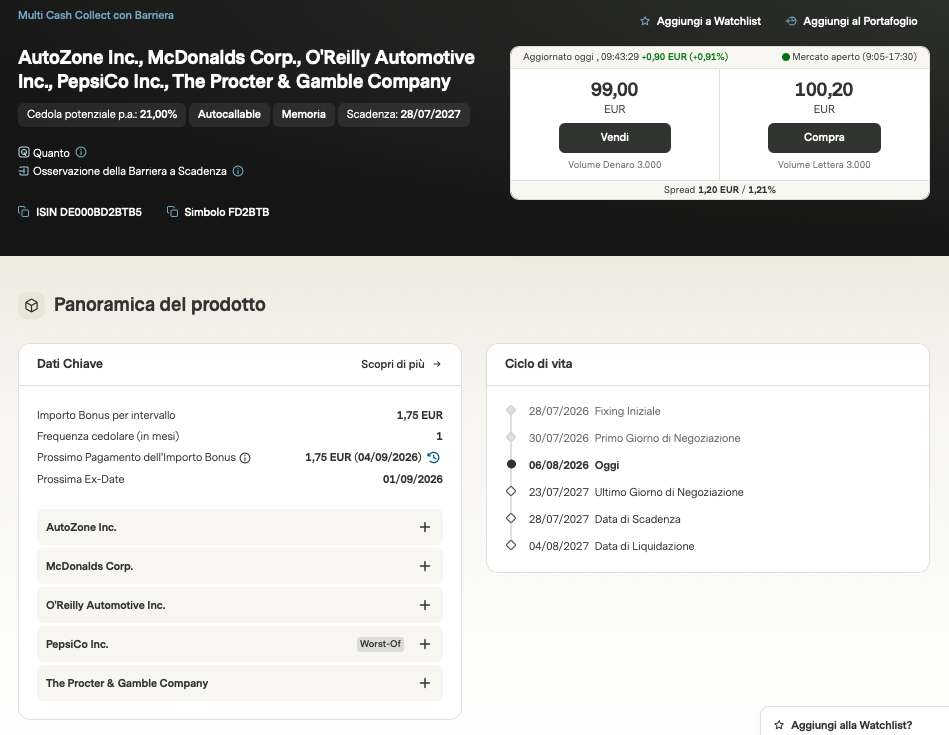Click Spread 1,20 EUR / 1,21% text
The image size is (949, 735).
pyautogui.click(x=720, y=190)
